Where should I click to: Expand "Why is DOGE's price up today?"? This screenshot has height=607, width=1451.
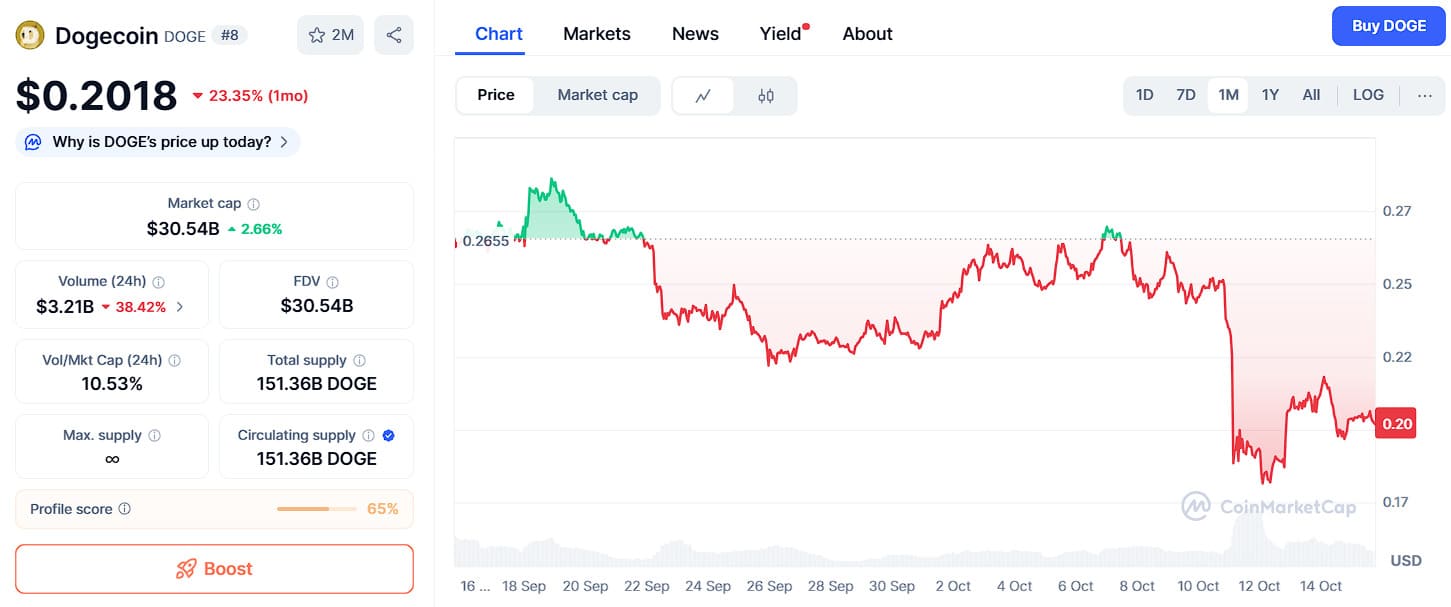click(x=158, y=142)
